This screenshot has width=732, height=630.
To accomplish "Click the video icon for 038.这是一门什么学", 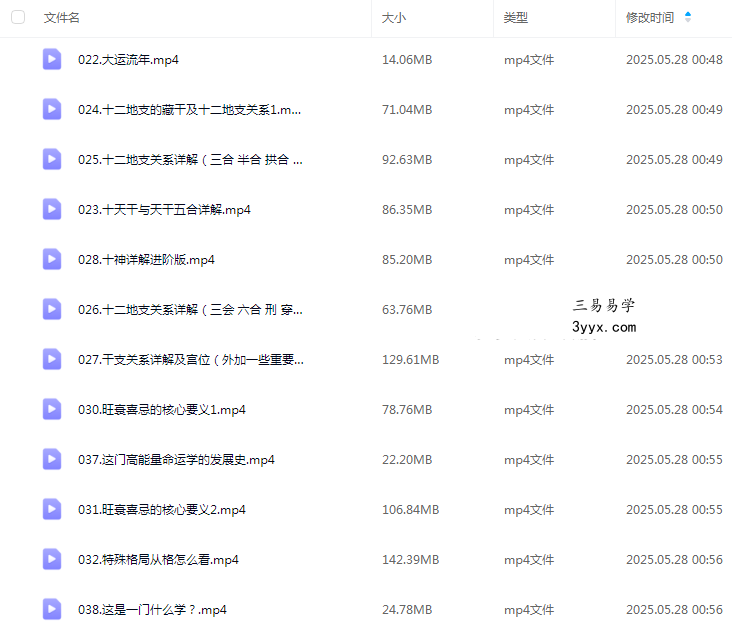I will (x=52, y=609).
